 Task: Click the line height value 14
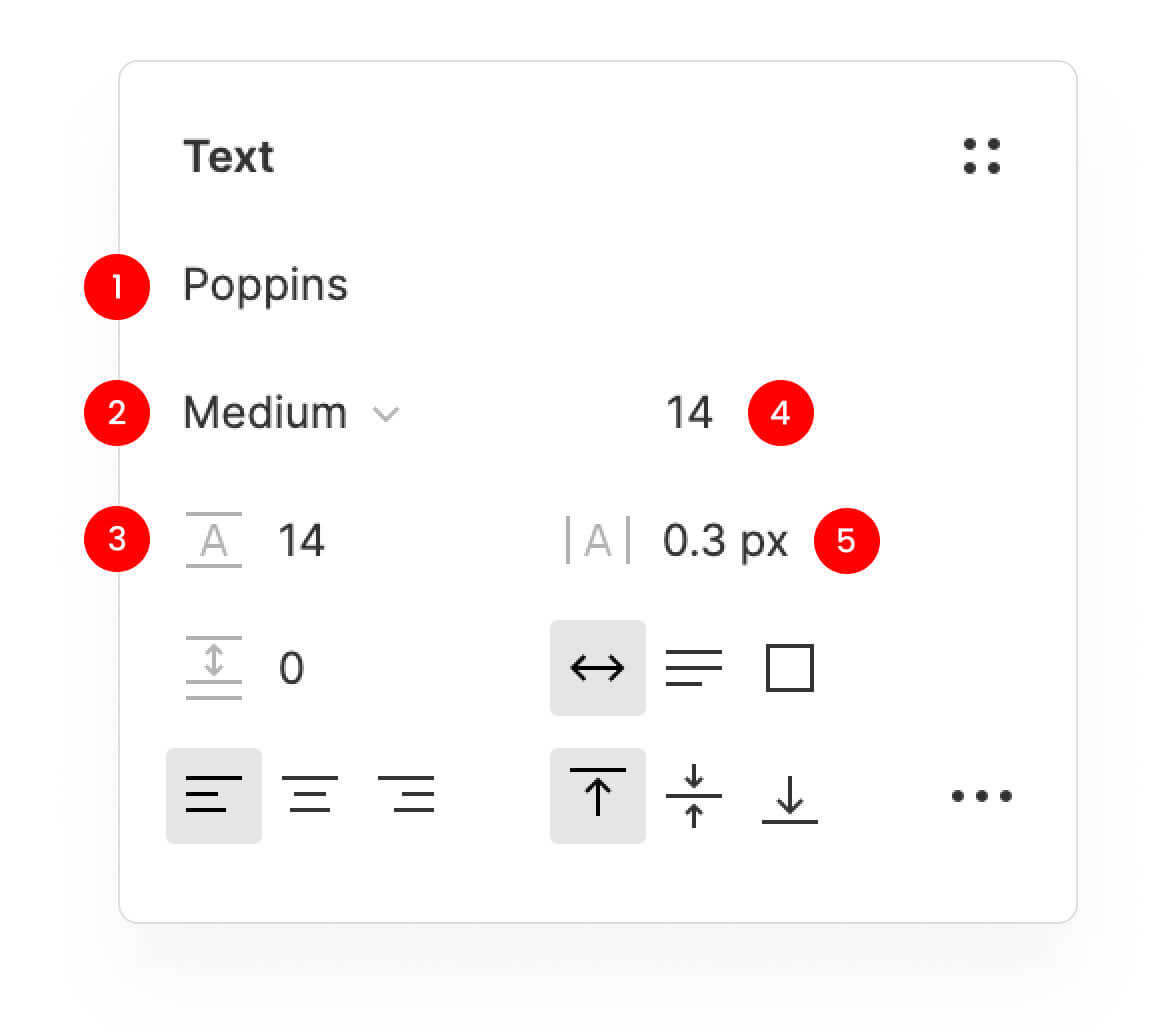point(302,541)
